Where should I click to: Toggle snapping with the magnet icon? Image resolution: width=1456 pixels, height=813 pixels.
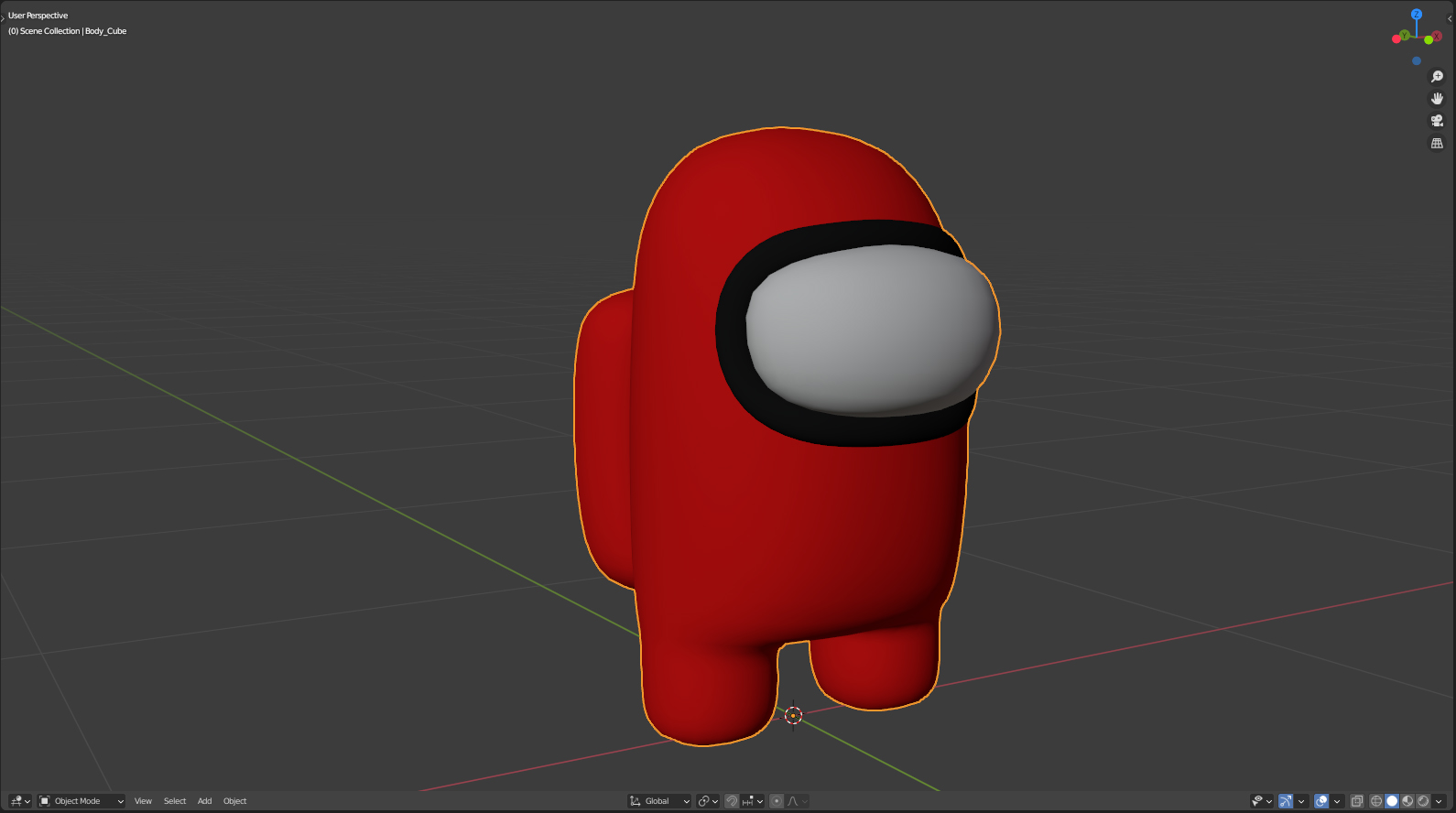pyautogui.click(x=732, y=801)
